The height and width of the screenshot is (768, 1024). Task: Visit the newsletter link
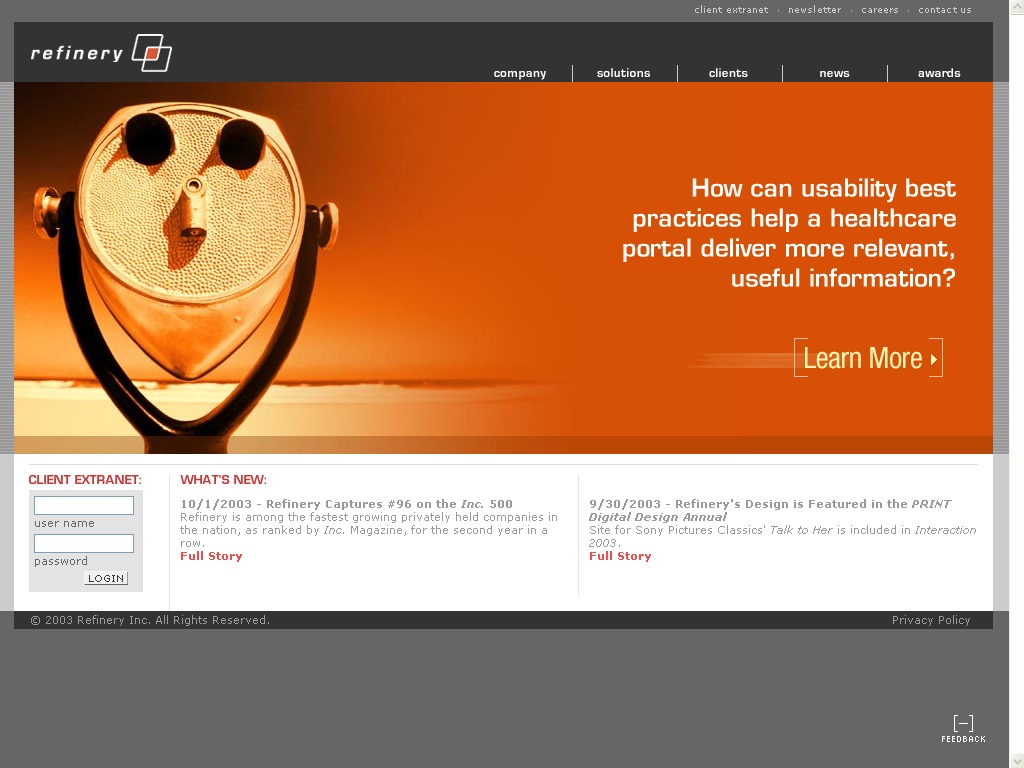point(814,10)
